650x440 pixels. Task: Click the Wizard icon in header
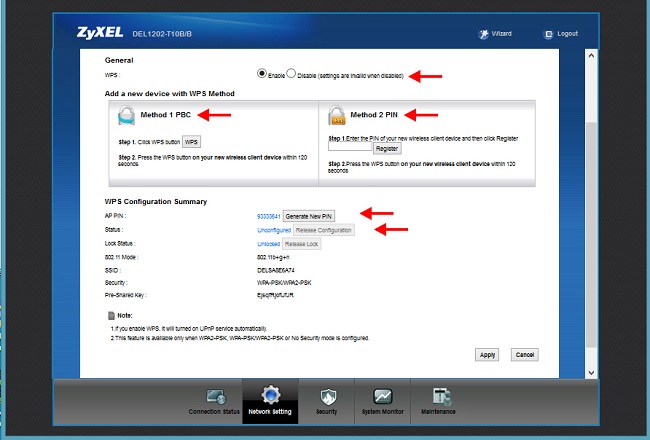tap(483, 34)
